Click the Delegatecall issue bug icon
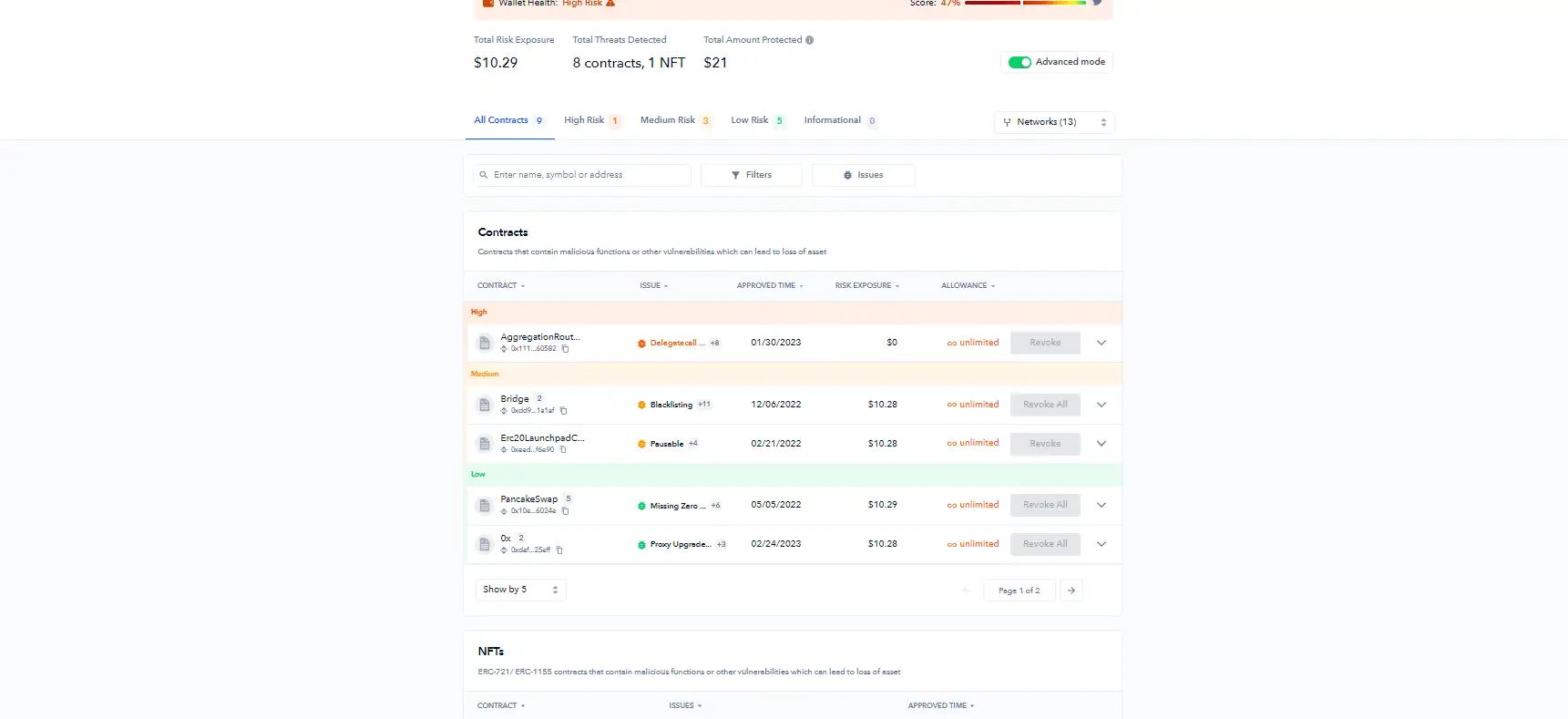 tap(641, 344)
